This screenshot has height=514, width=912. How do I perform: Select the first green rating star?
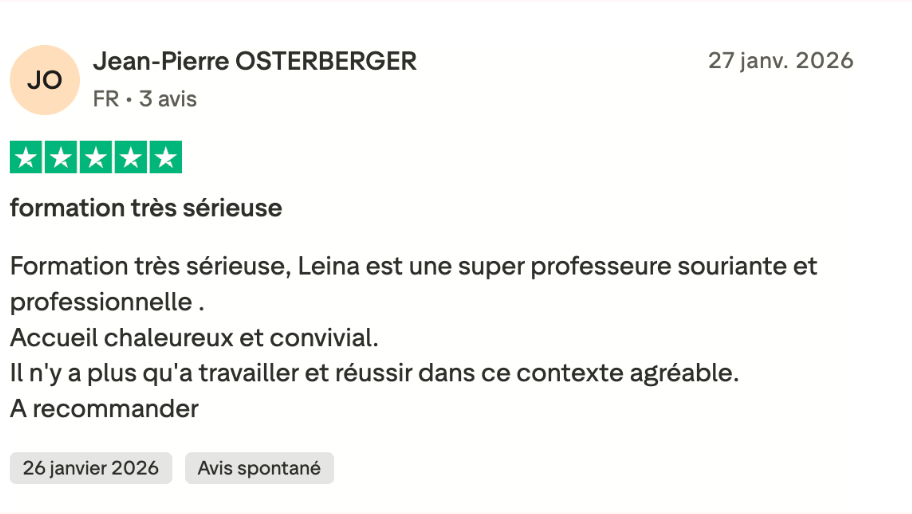tap(26, 157)
